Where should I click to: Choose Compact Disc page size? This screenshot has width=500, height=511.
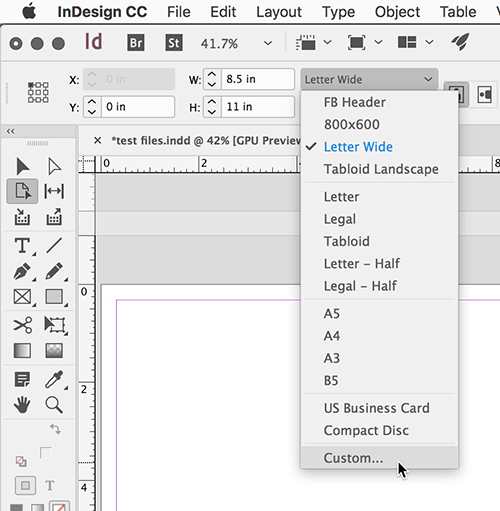click(380, 430)
